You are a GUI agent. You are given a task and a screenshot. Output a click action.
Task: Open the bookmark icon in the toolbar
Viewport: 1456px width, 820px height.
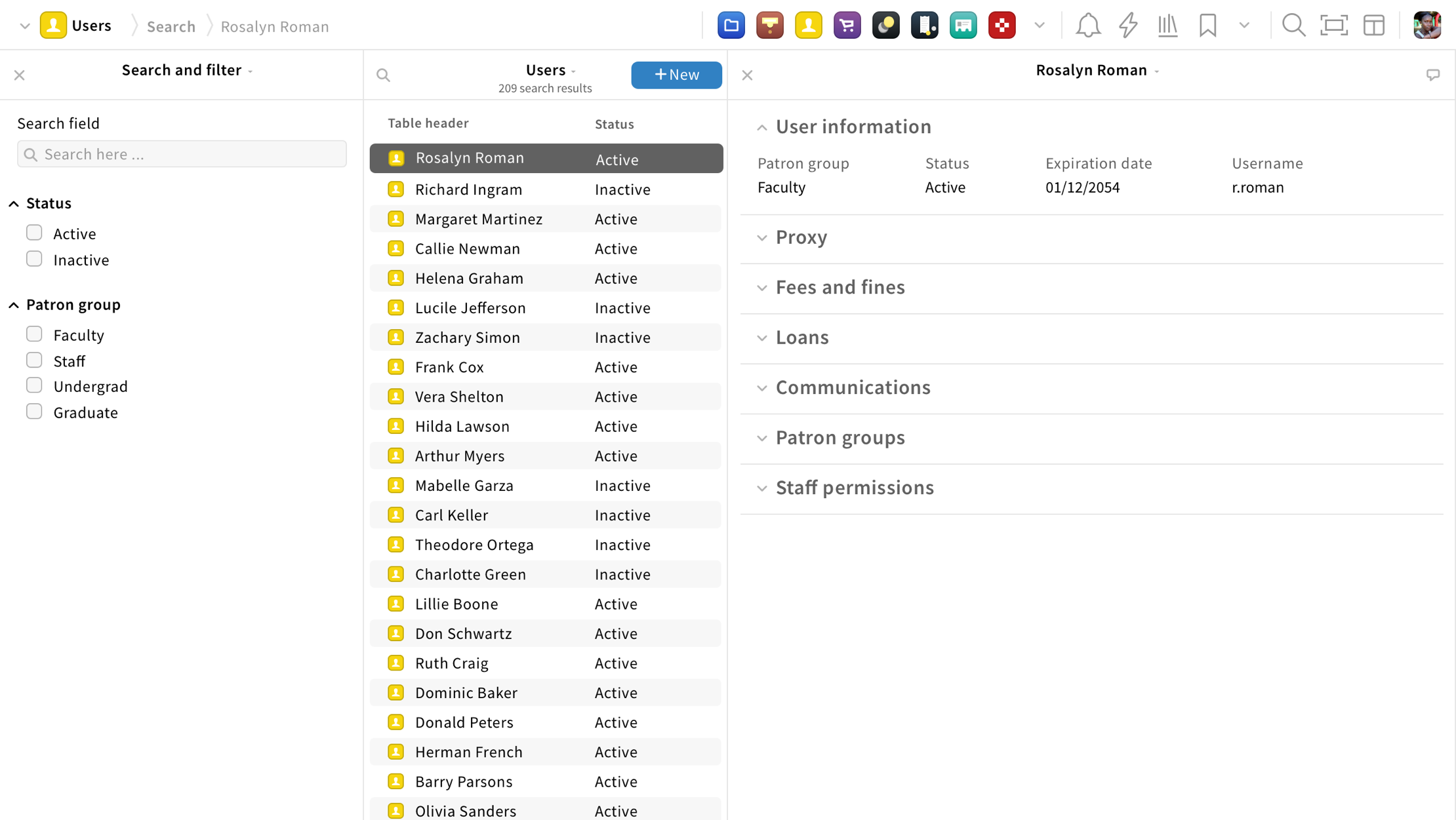[1207, 26]
